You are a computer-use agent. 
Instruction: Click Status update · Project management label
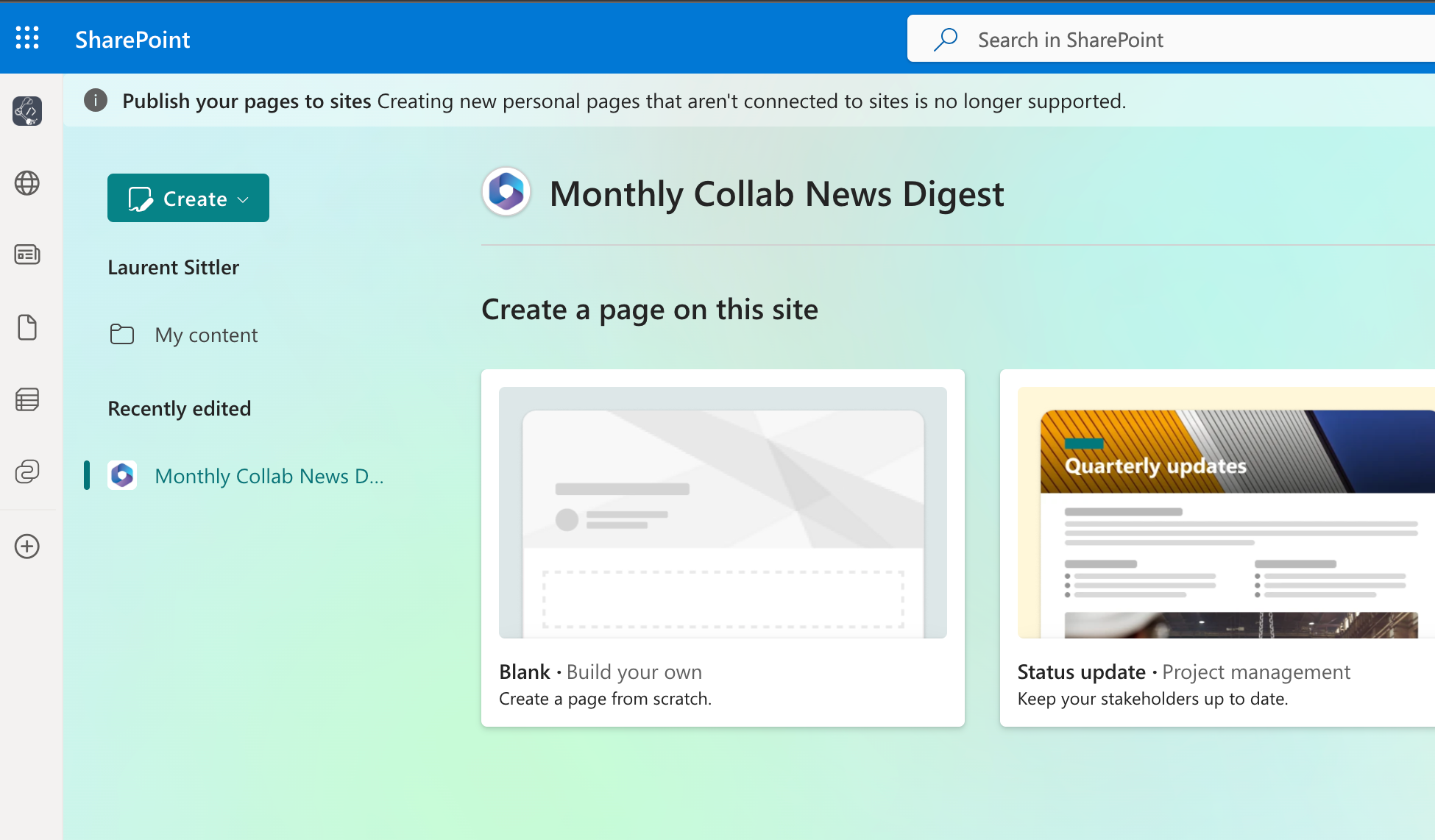tap(1184, 672)
